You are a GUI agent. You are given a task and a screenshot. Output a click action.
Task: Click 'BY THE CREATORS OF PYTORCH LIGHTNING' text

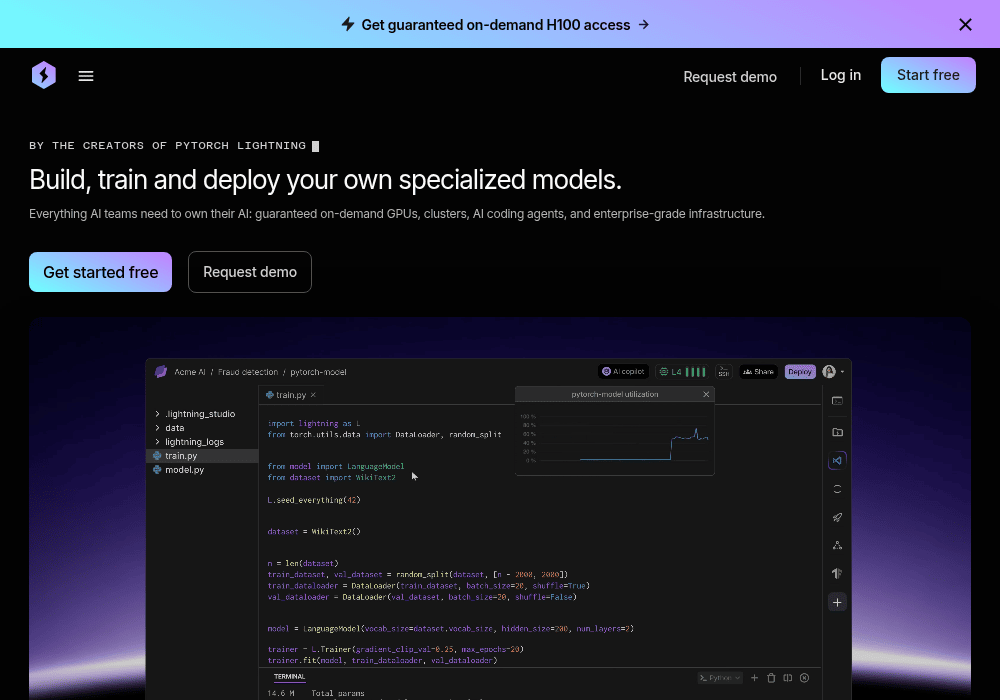click(167, 145)
